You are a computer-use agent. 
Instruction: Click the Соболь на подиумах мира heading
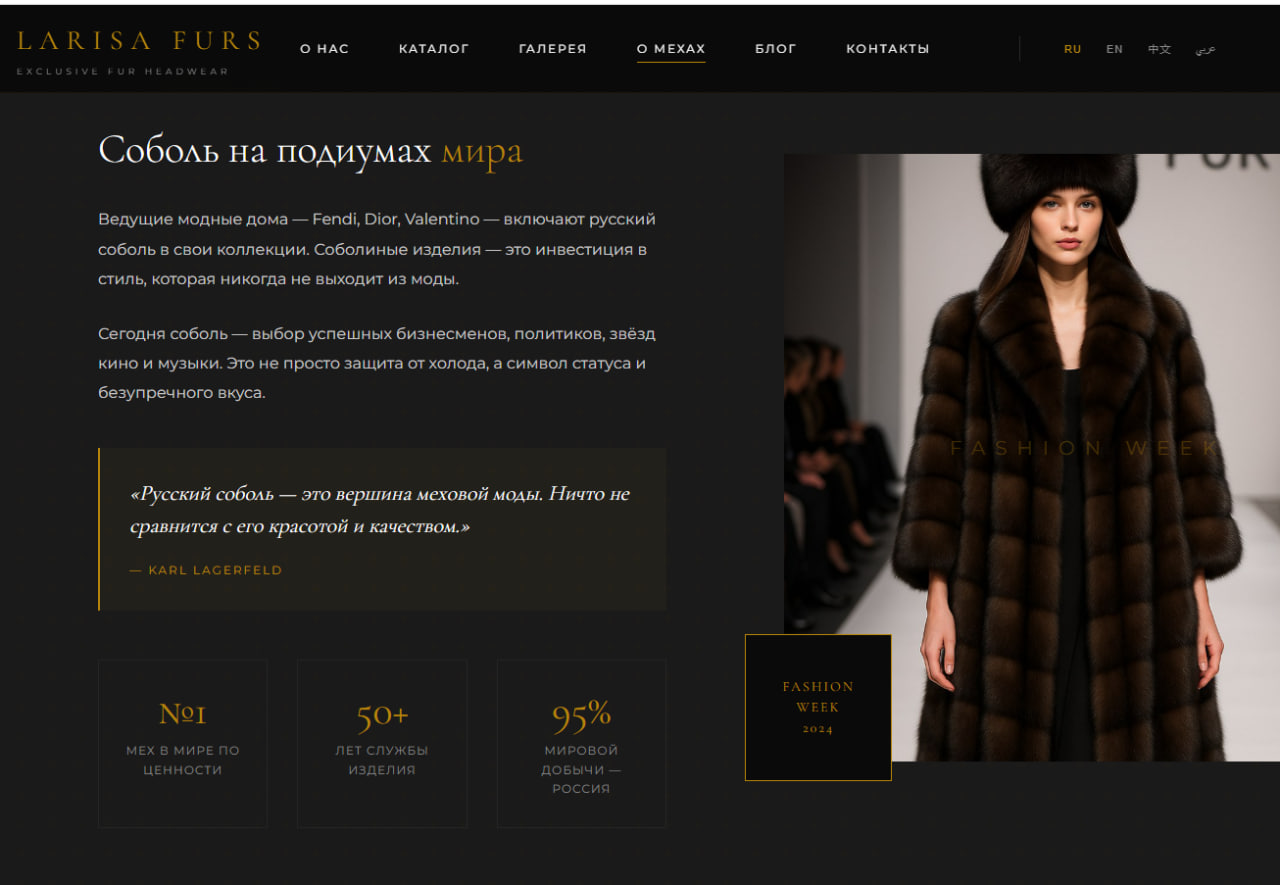point(310,151)
